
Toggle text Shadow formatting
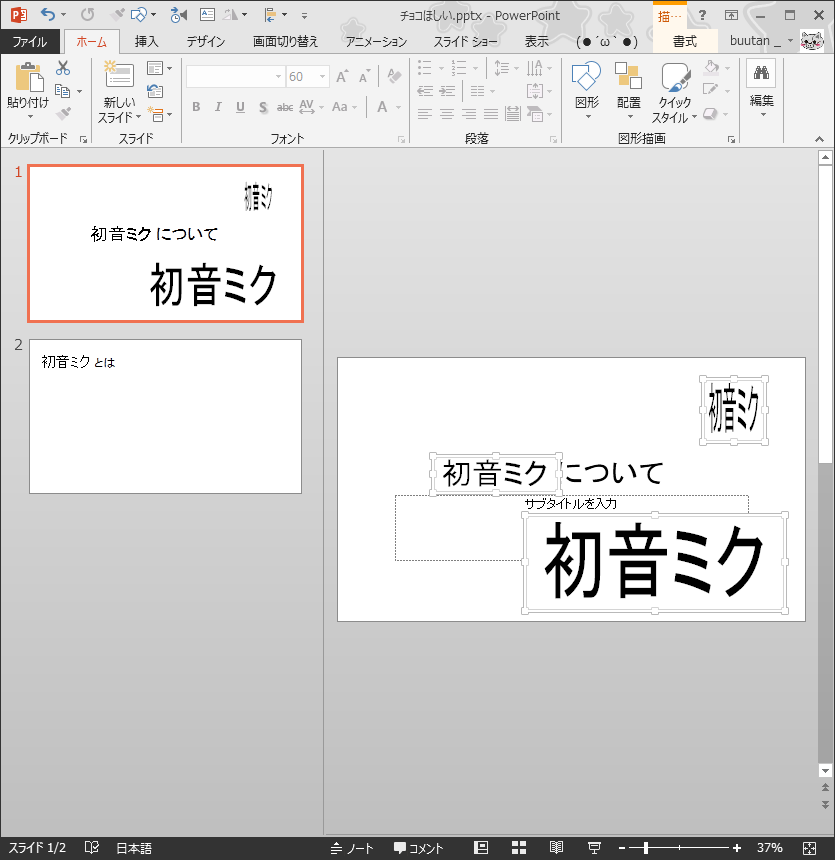point(263,108)
